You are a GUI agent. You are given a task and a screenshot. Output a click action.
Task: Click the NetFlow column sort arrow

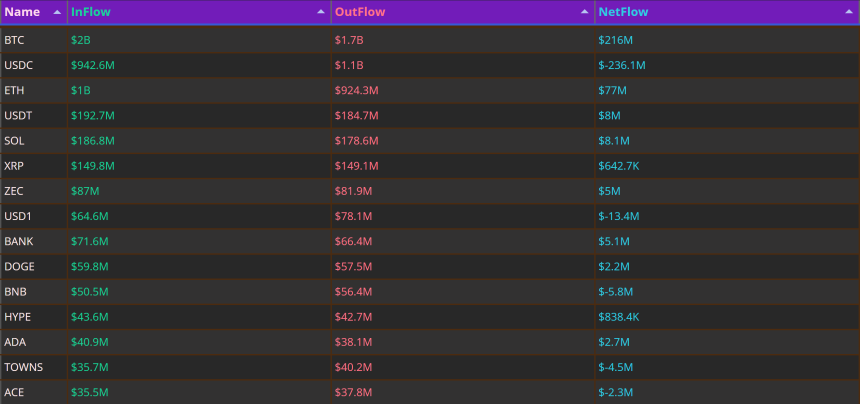tap(848, 12)
